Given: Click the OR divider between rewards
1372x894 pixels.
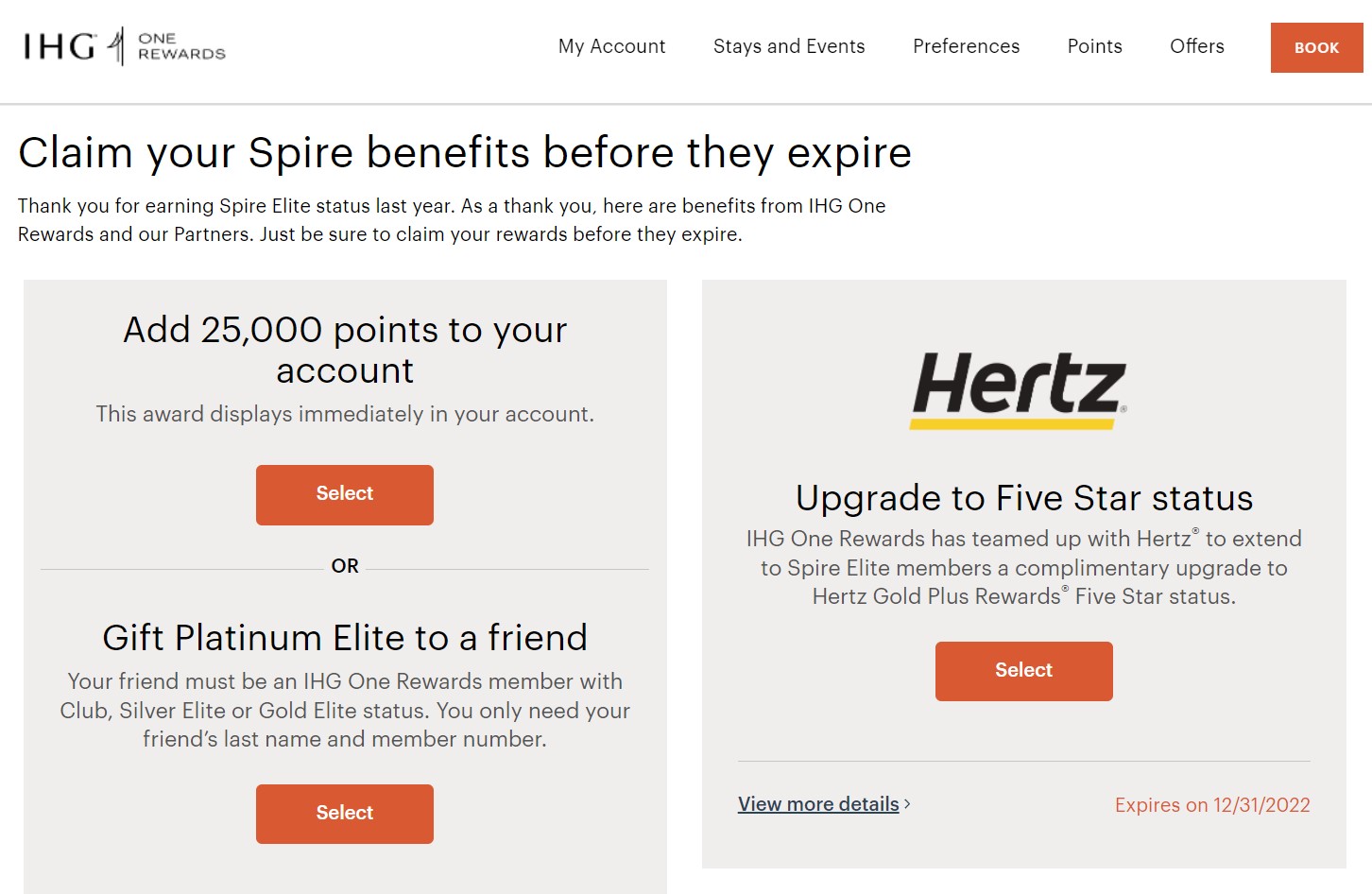Looking at the screenshot, I should click(345, 566).
